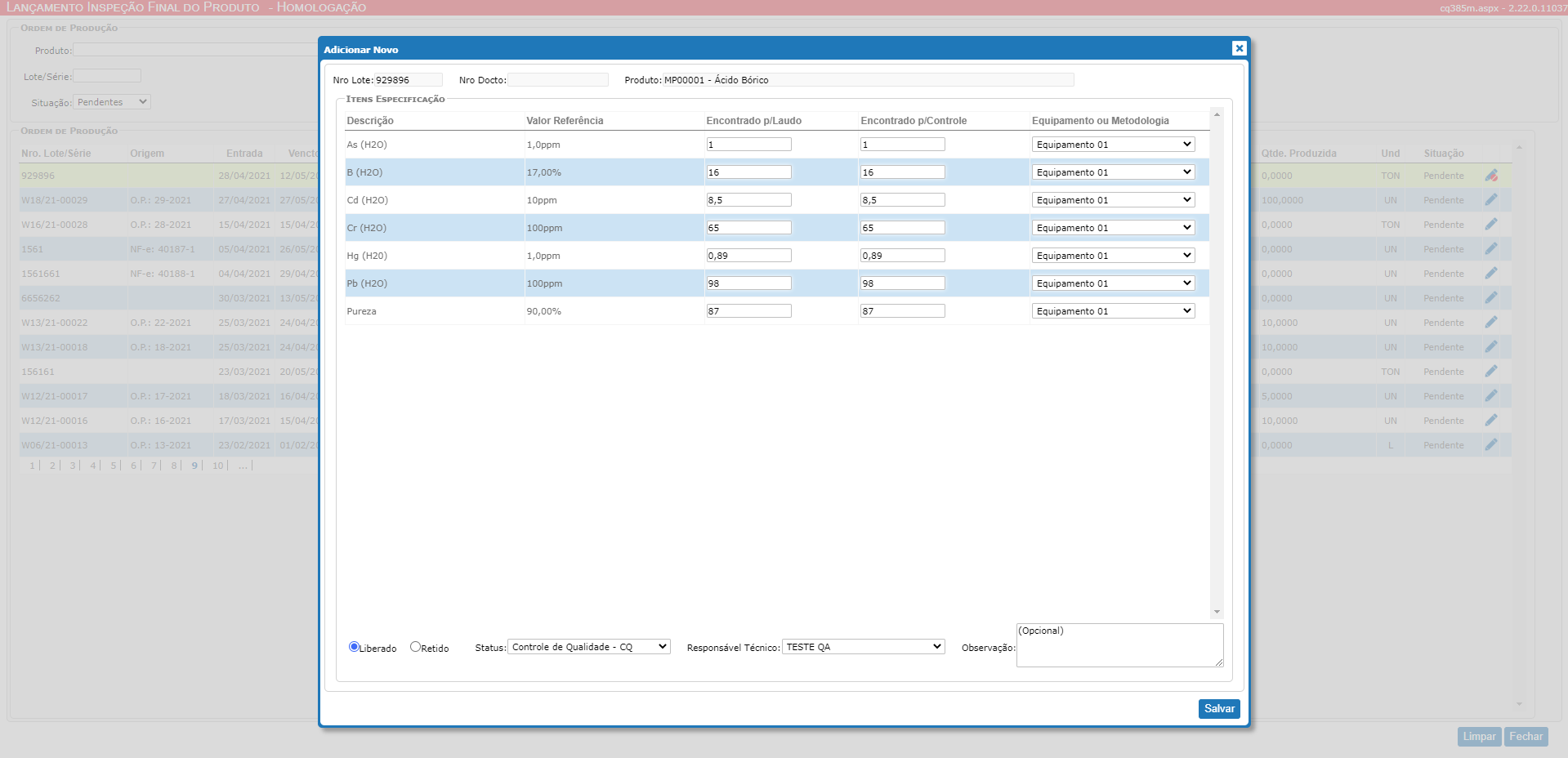Viewport: 1568px width, 758px height.
Task: Open equipment dropdown for Cr (H2O)
Action: point(1113,228)
